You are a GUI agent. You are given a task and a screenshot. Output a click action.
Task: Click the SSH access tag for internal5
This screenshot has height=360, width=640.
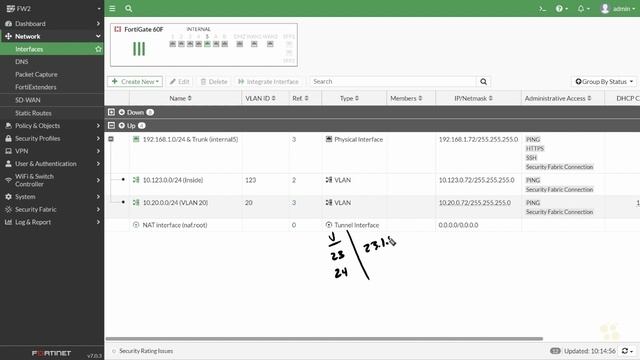[531, 158]
